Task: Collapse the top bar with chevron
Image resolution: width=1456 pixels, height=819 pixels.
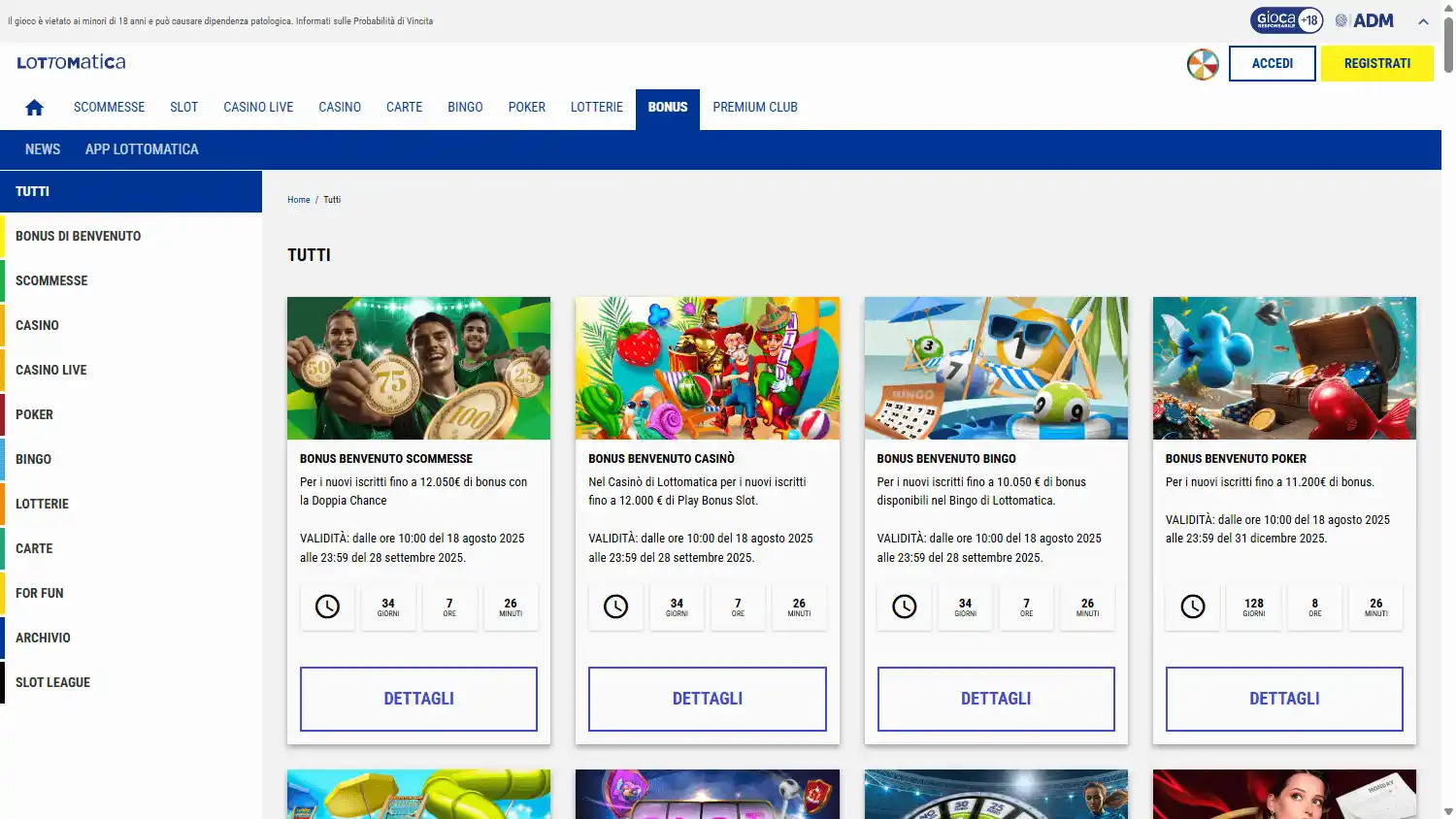Action: [x=1423, y=21]
